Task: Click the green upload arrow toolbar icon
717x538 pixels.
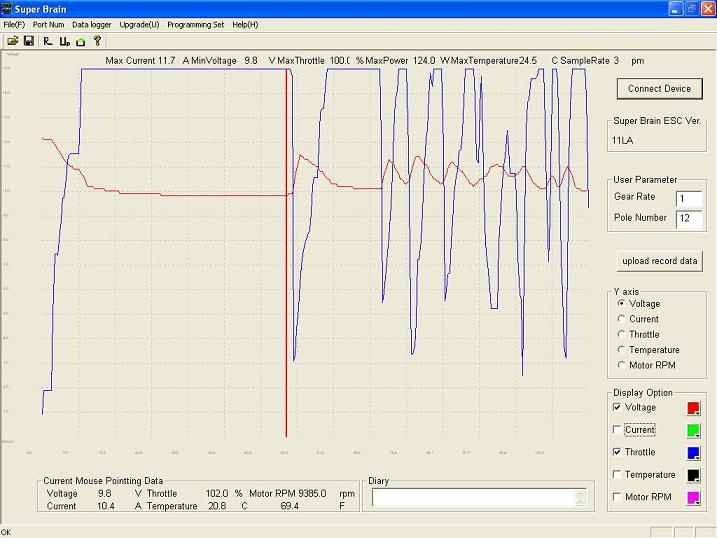Action: coord(81,42)
